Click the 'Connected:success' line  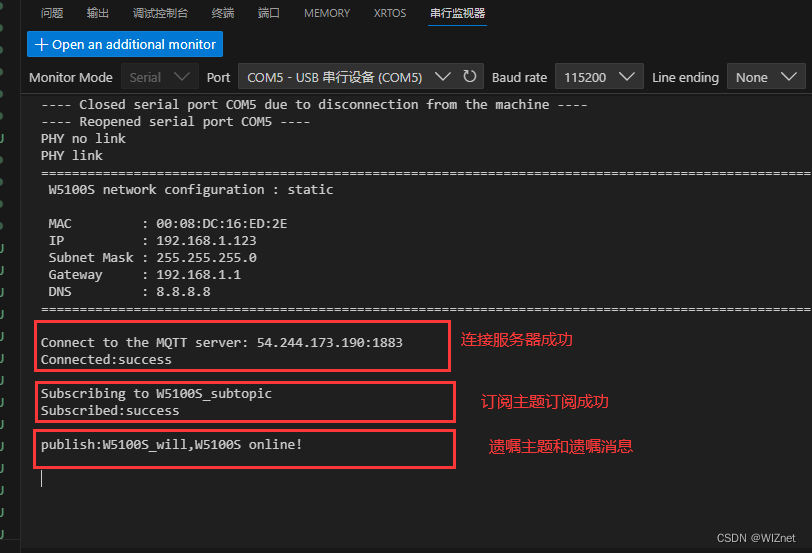[106, 360]
